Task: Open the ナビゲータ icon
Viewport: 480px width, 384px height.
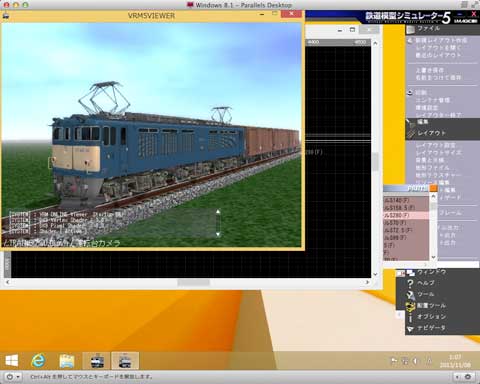Action: [410, 329]
